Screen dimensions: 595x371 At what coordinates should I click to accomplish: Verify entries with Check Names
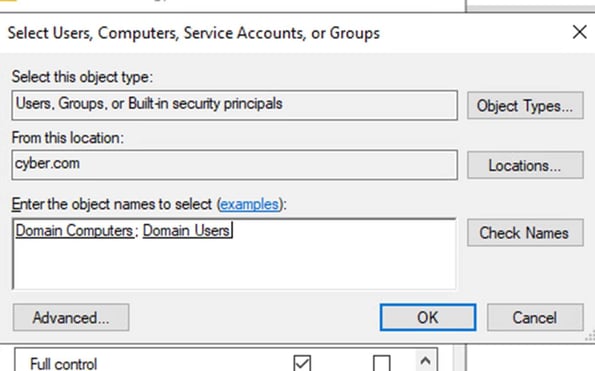(525, 233)
